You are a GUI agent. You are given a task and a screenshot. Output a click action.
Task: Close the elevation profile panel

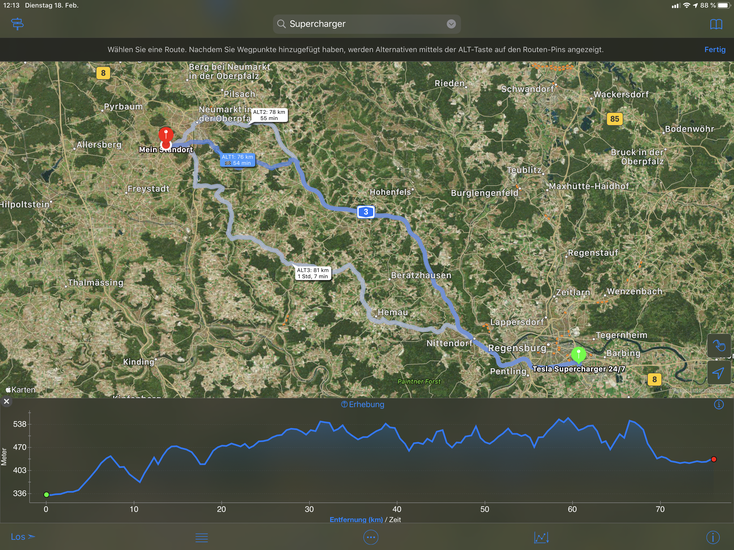[x=7, y=402]
